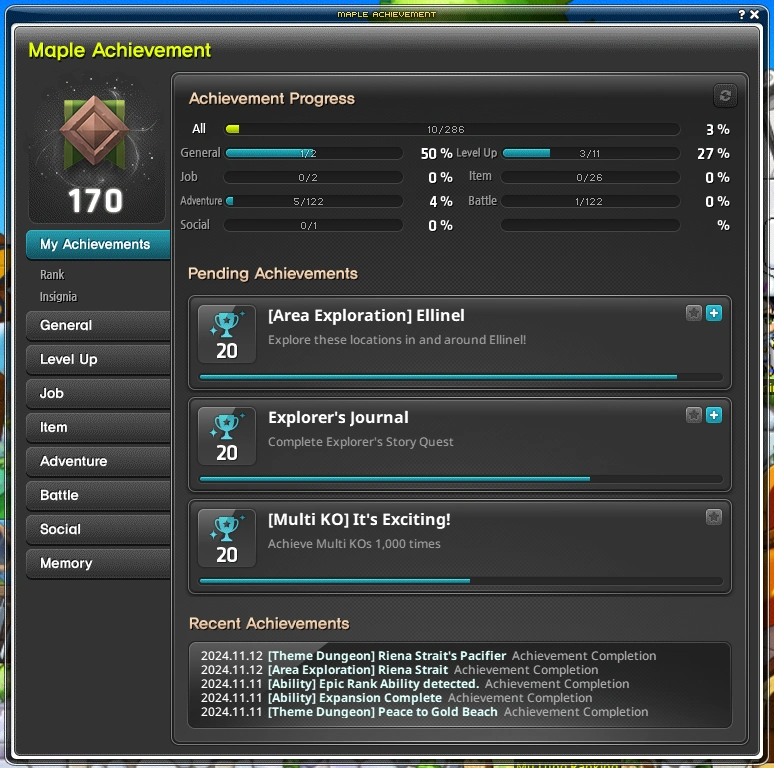Select [Ability] Expansion Complete entry
774x768 pixels.
[x=396, y=697]
